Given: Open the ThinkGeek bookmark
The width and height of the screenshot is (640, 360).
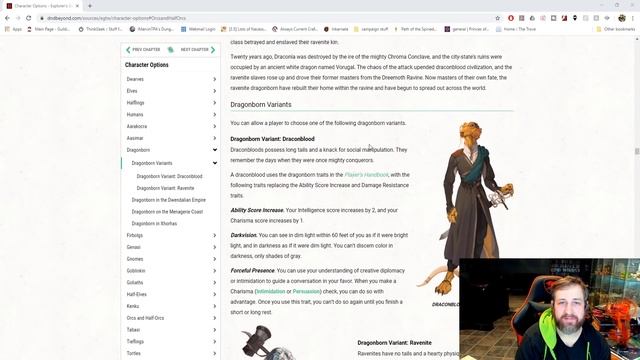Looking at the screenshot, I should pyautogui.click(x=100, y=29).
